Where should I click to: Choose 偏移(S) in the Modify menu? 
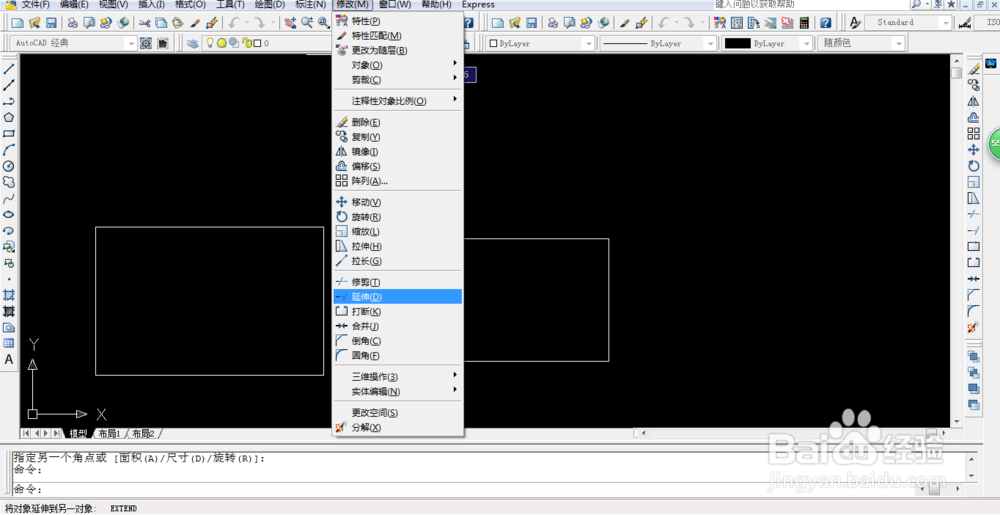398,166
